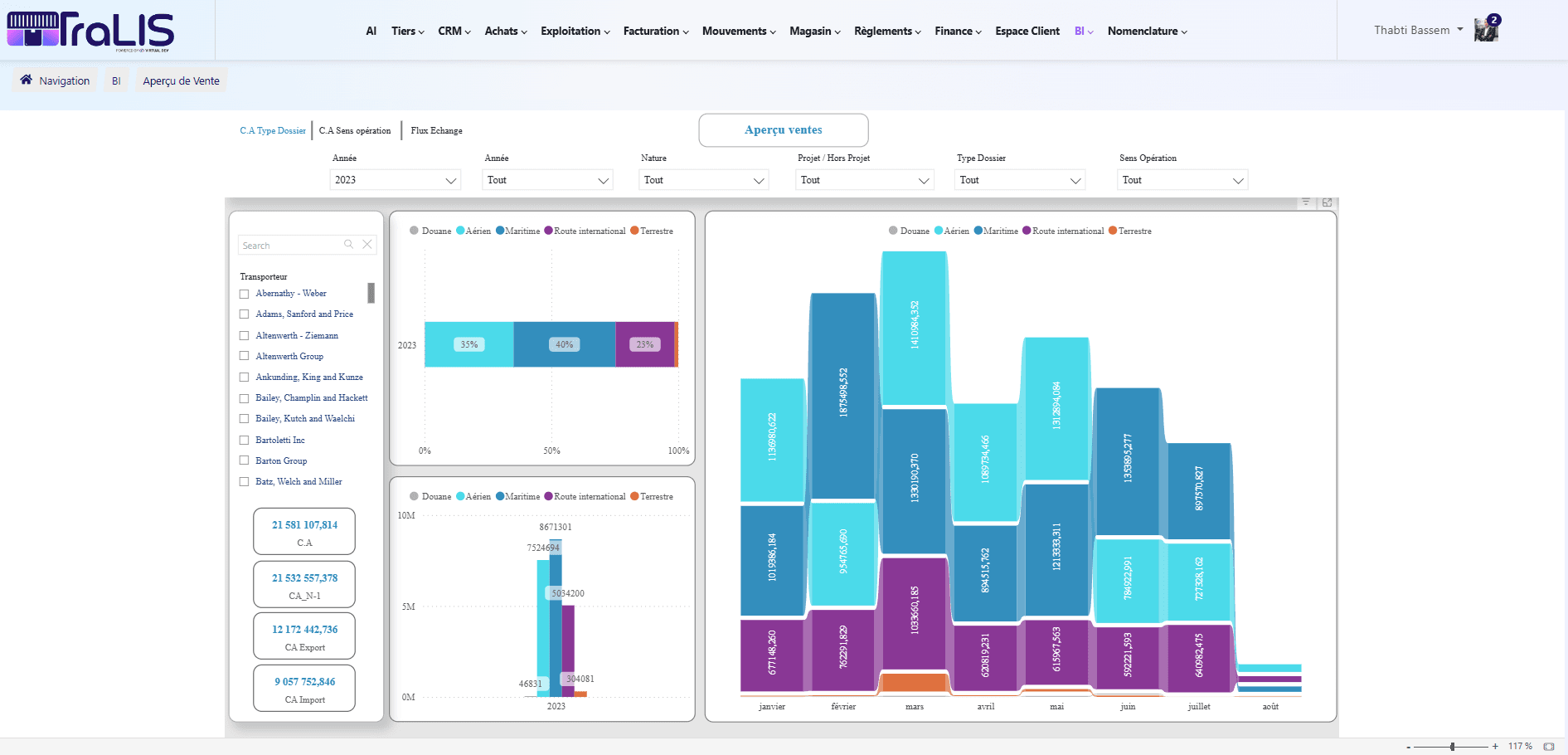Toggle the Bartoletti Inc checkbox
Image resolution: width=1568 pixels, height=755 pixels.
244,441
